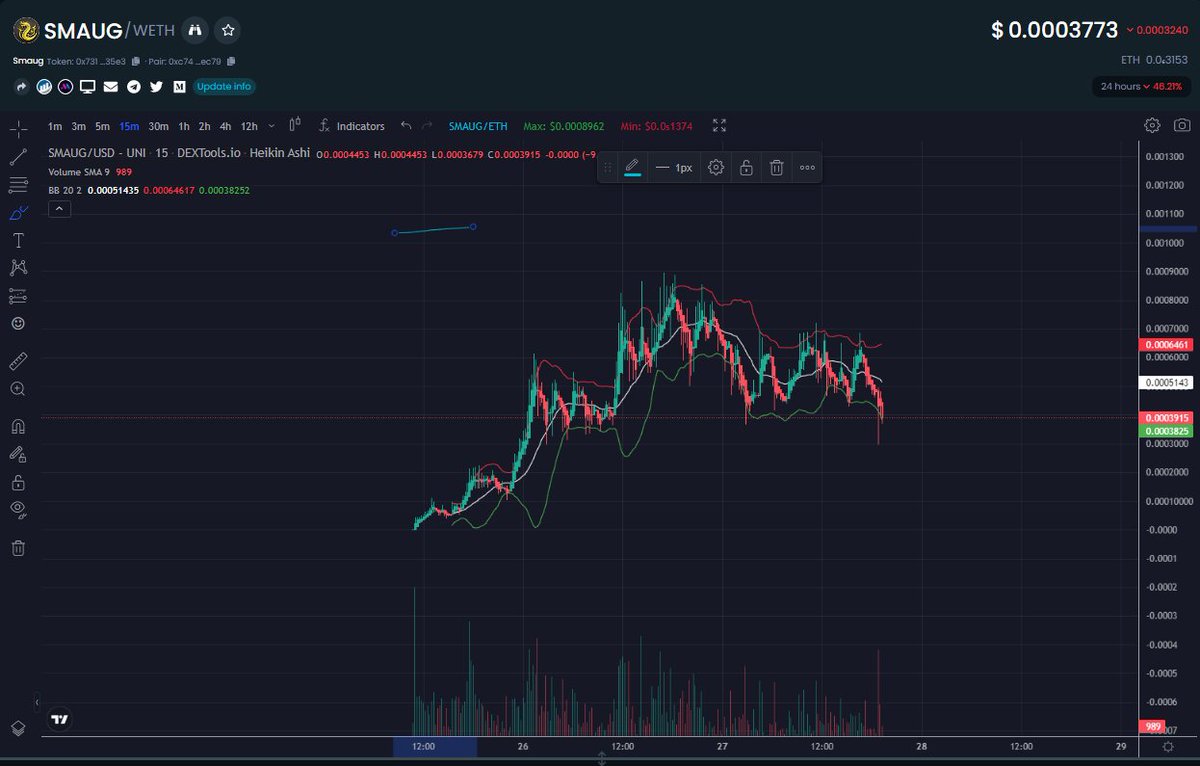Select the crosshair cursor tool

(x=18, y=130)
